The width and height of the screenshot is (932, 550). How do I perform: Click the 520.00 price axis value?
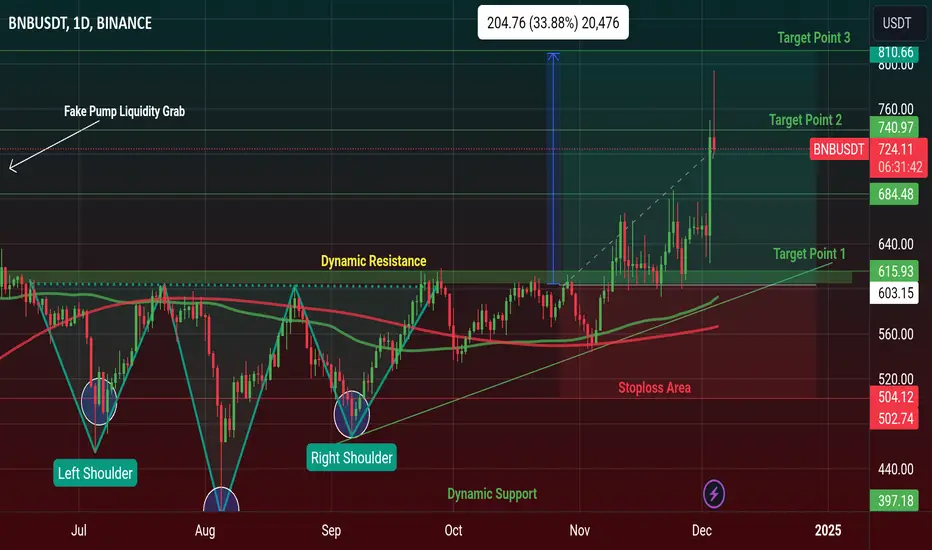tap(896, 379)
